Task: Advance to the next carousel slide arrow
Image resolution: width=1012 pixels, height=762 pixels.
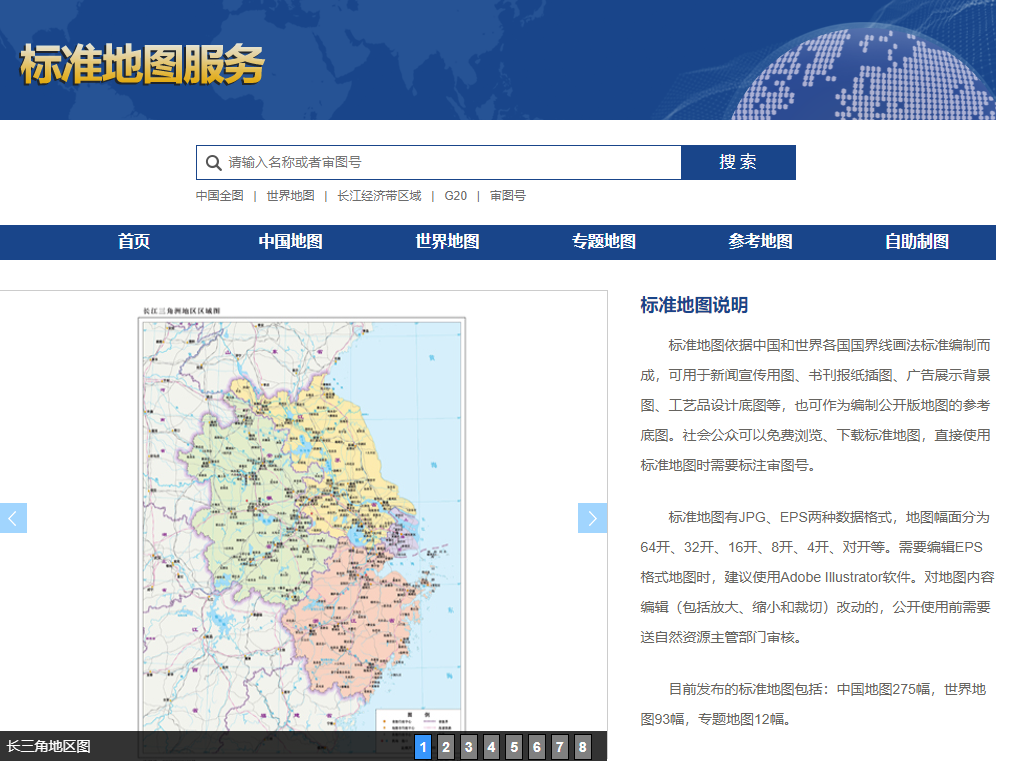Action: tap(592, 518)
